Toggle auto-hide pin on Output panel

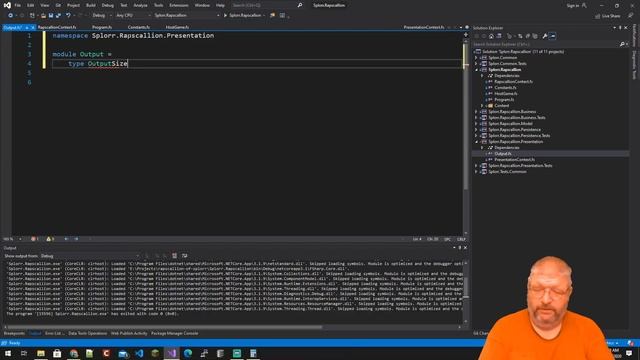tap(460, 248)
